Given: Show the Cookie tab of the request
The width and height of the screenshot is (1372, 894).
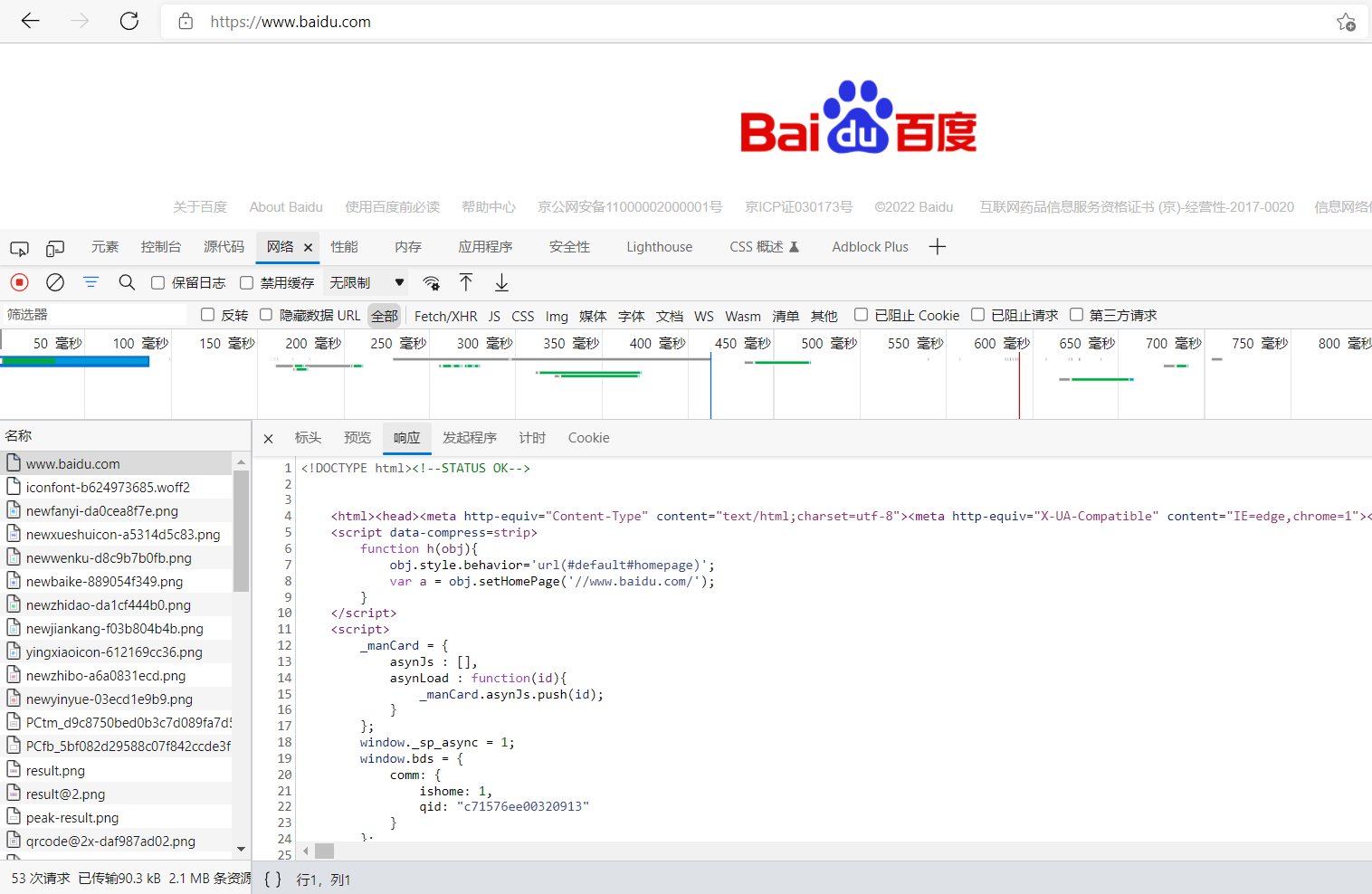Looking at the screenshot, I should (588, 438).
